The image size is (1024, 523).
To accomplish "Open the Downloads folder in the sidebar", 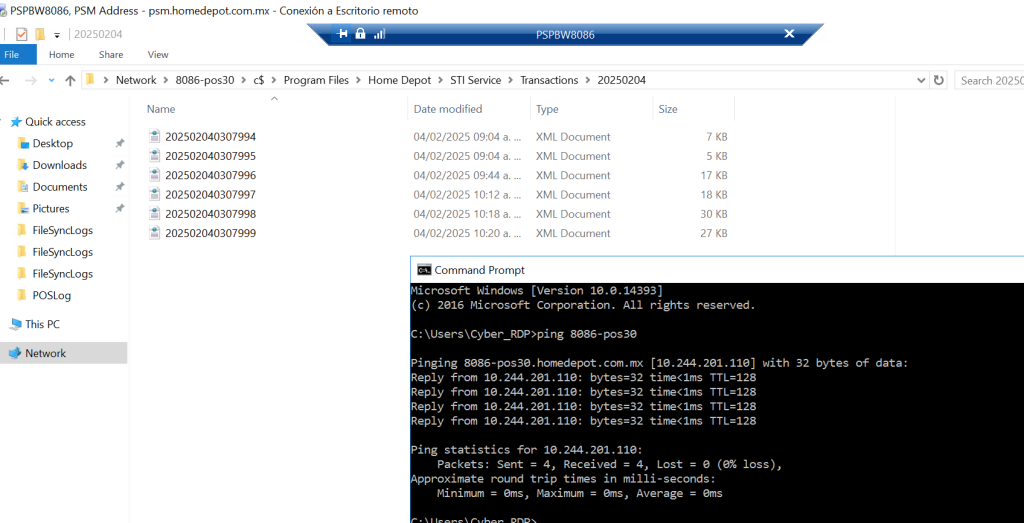I will (x=59, y=165).
